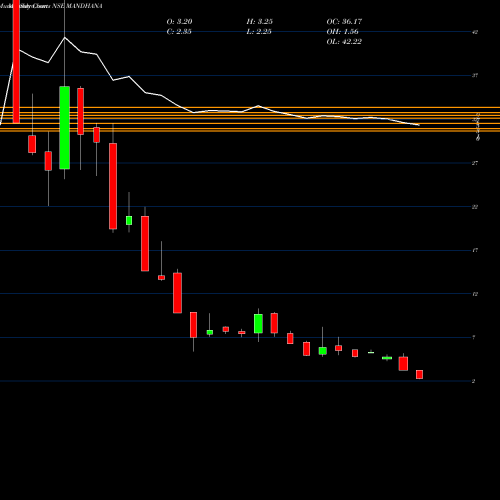Image resolution: width=500 pixels, height=500 pixels.
Task: Click the NSE MANDHANA chart title
Action: pos(77,6)
